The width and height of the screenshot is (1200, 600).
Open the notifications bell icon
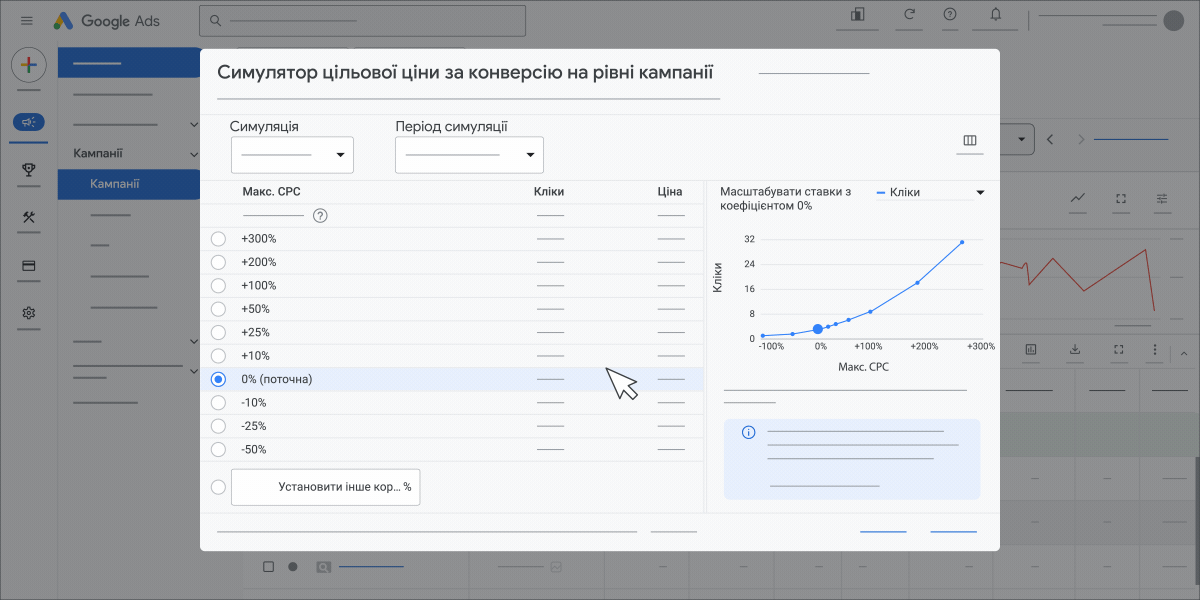995,15
